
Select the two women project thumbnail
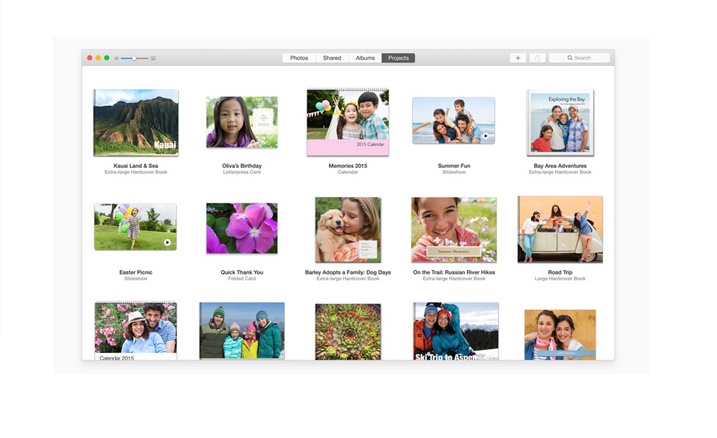(x=560, y=335)
